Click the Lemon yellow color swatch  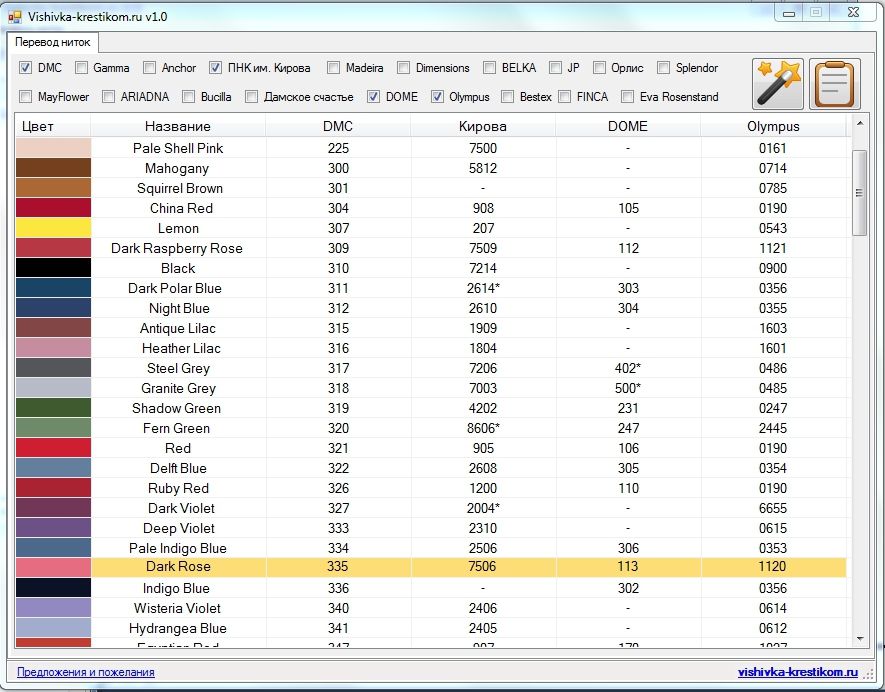[x=53, y=228]
